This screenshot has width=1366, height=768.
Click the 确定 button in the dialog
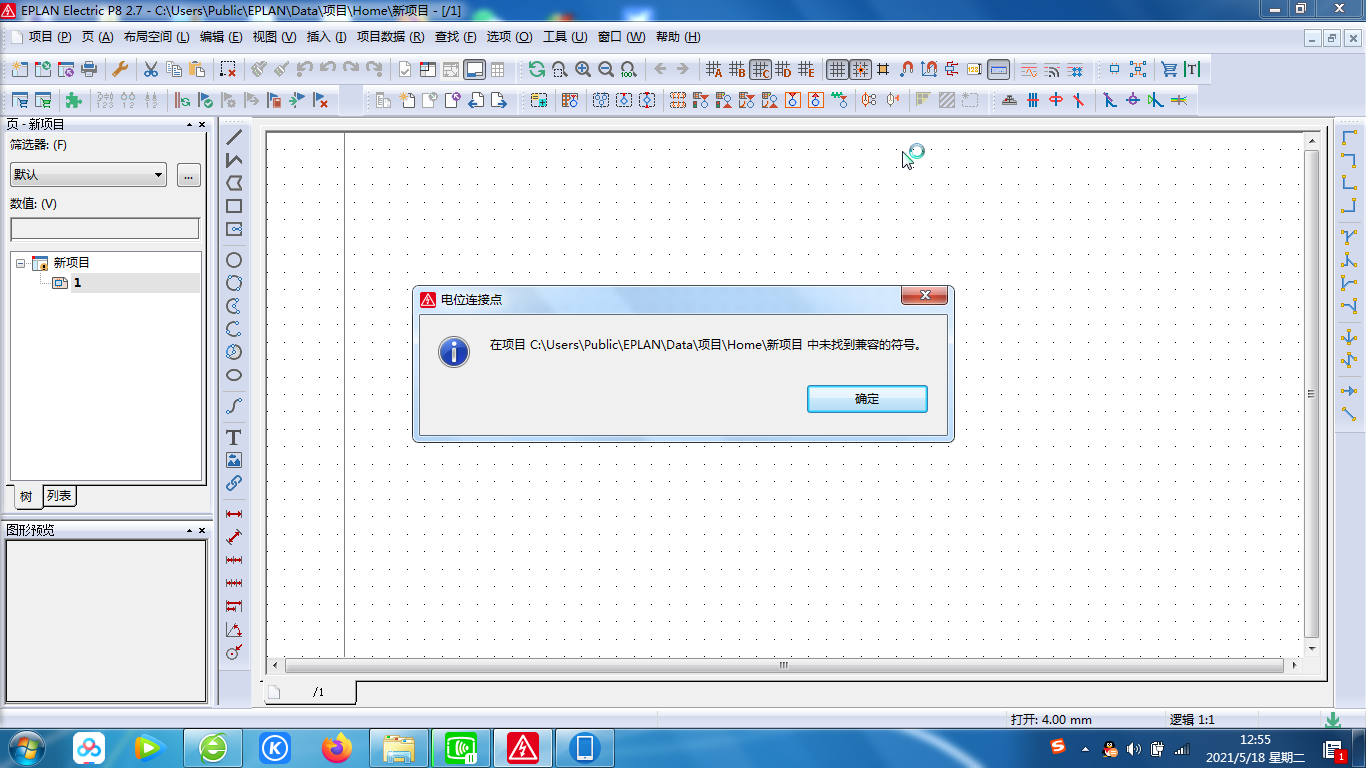click(867, 399)
